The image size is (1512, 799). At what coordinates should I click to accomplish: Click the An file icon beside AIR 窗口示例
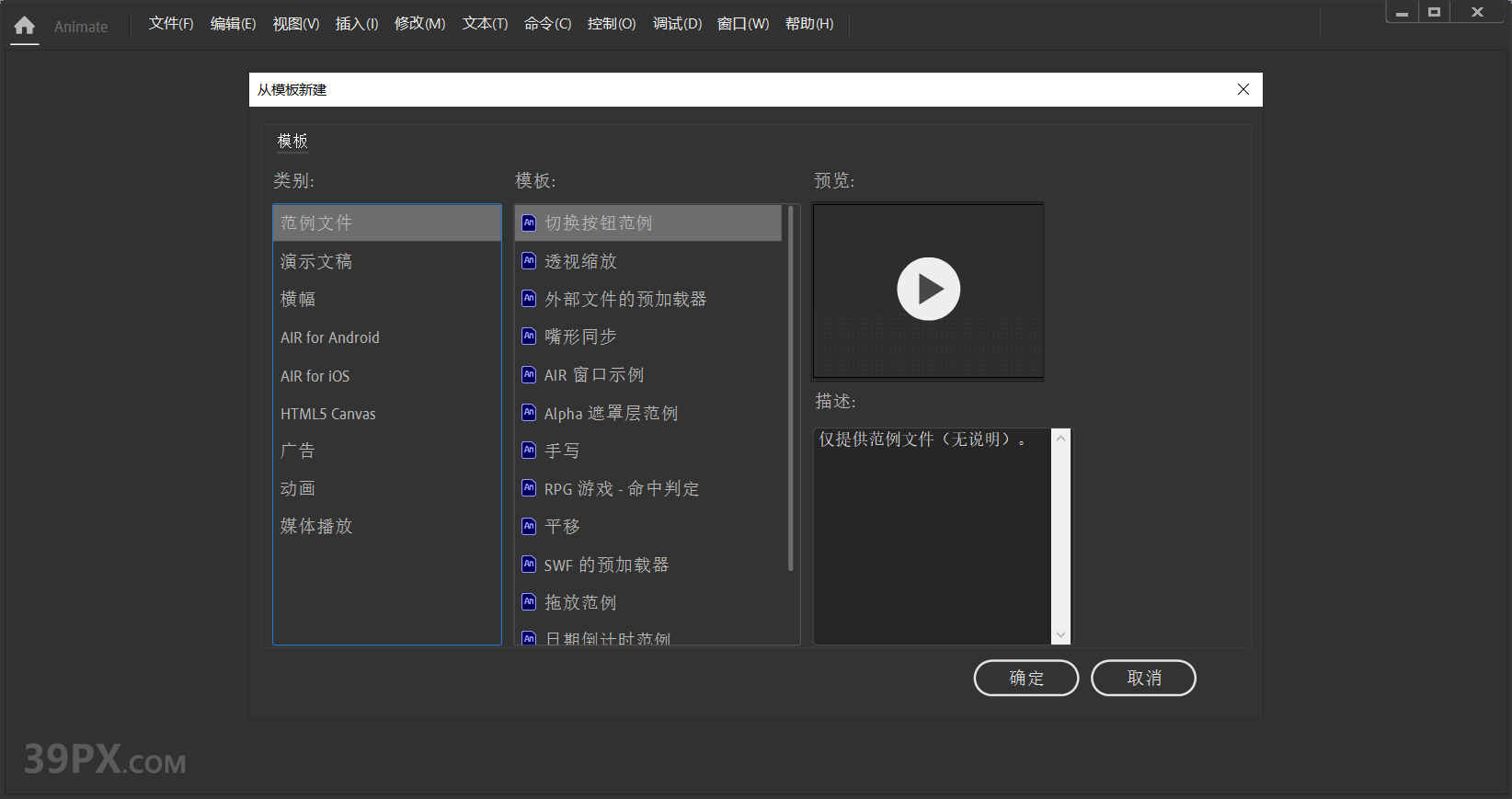pyautogui.click(x=529, y=374)
